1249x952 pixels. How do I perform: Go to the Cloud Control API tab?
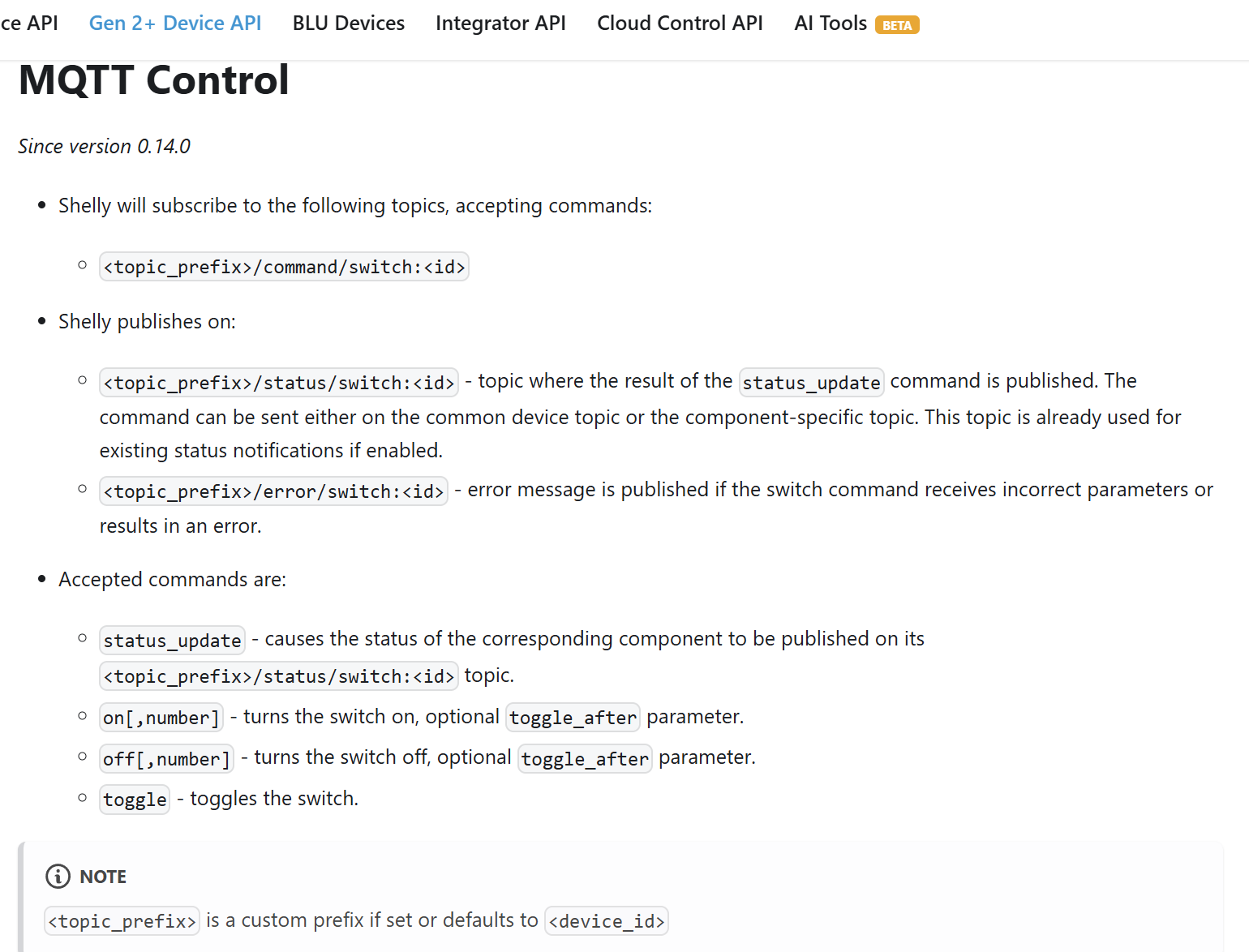tap(680, 23)
